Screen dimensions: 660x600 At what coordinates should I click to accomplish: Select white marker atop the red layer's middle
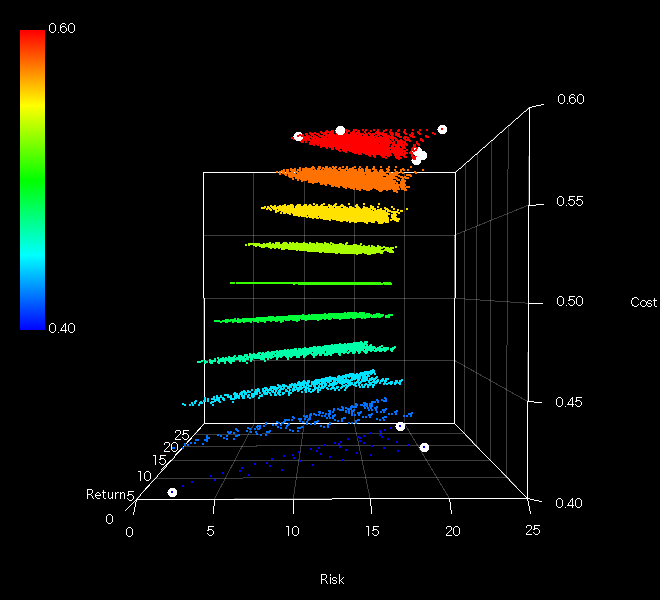pos(340,131)
